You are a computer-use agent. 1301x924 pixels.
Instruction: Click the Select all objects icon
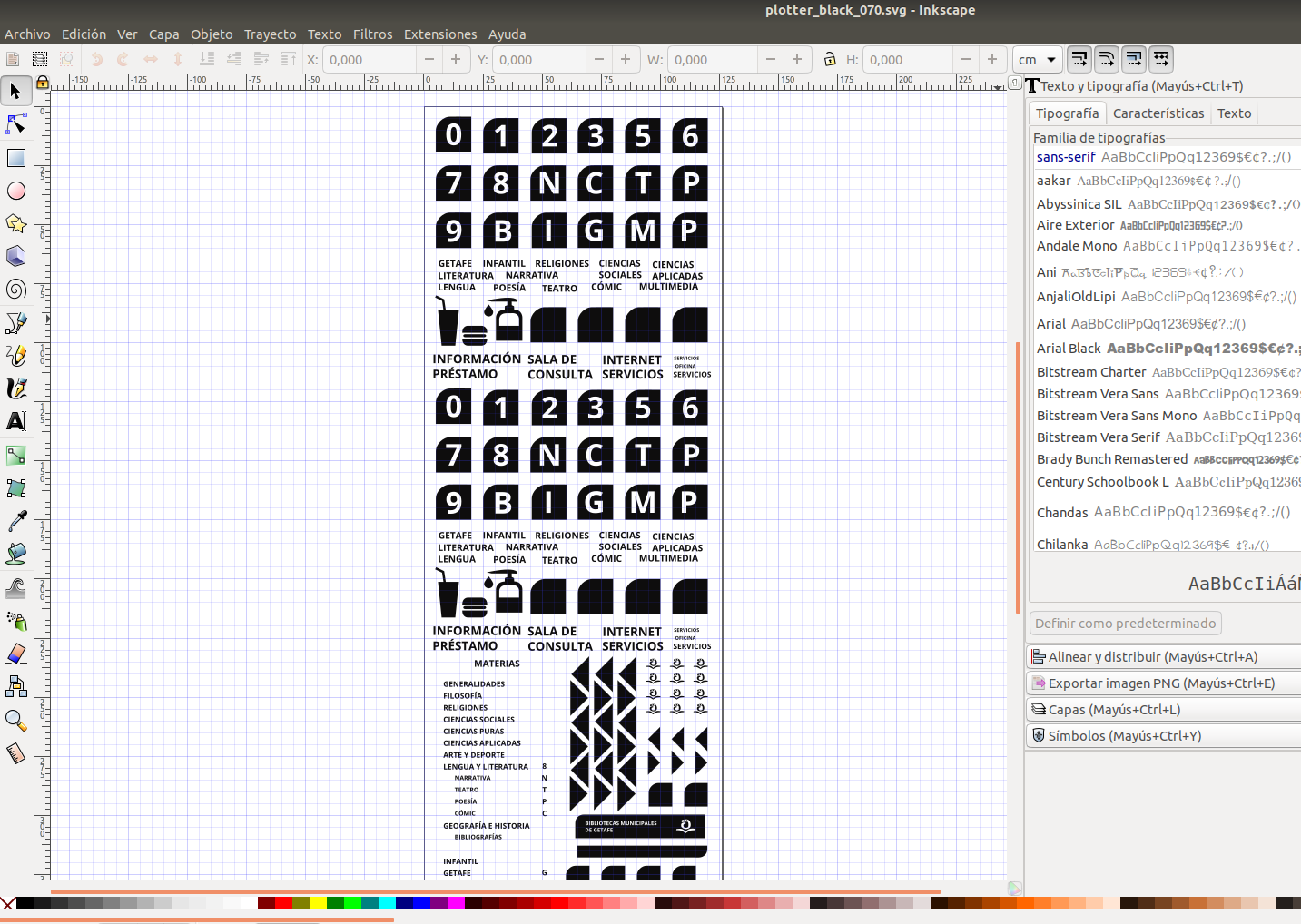pyautogui.click(x=13, y=59)
